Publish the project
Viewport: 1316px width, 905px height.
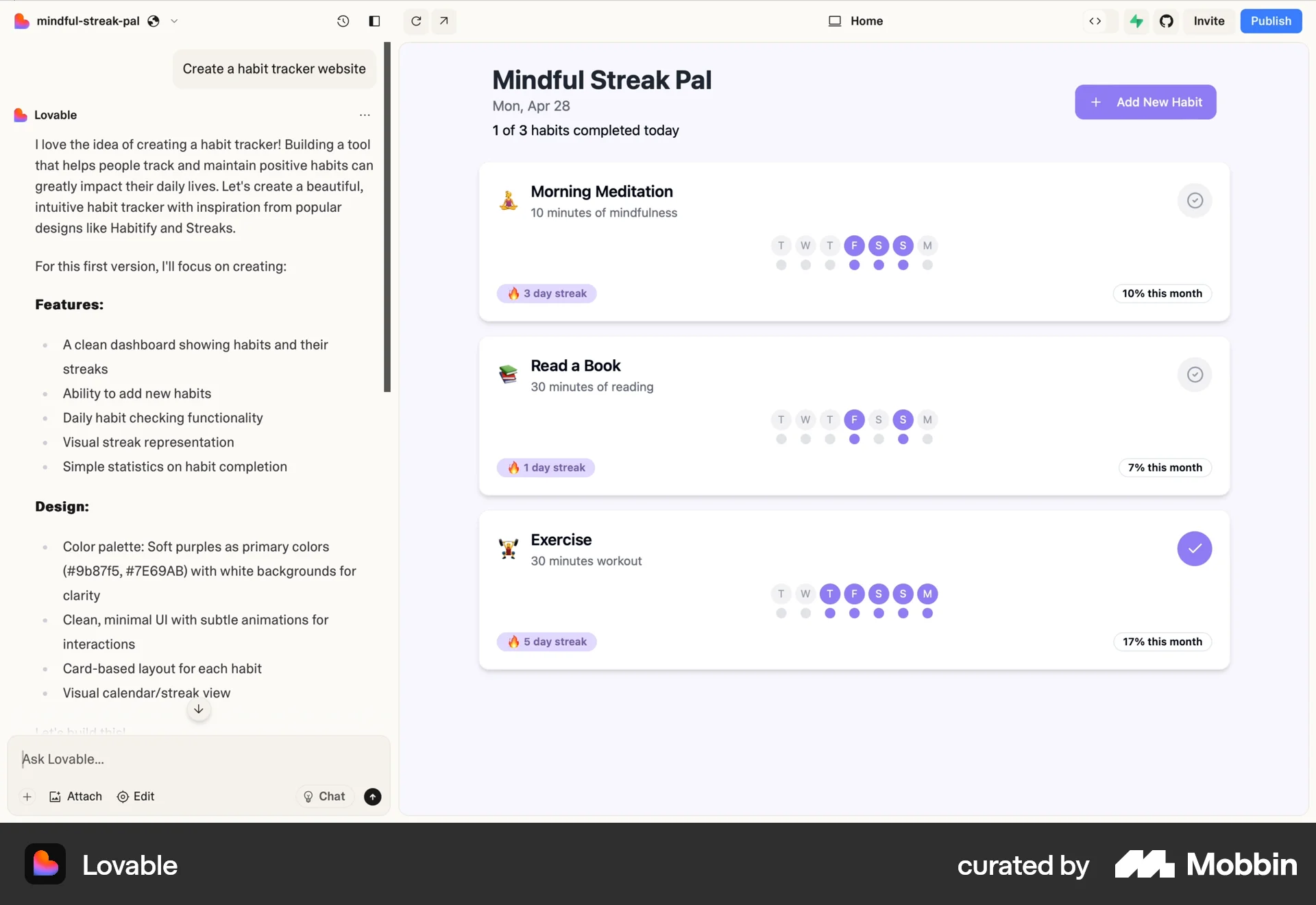tap(1271, 21)
